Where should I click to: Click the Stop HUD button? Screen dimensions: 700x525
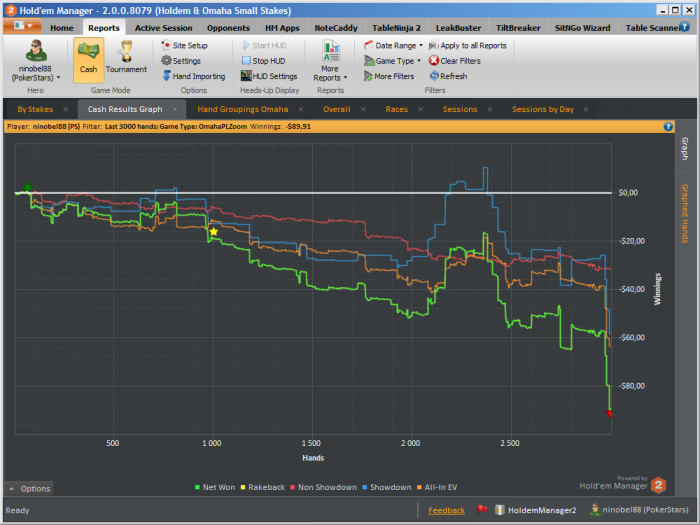[x=263, y=61]
